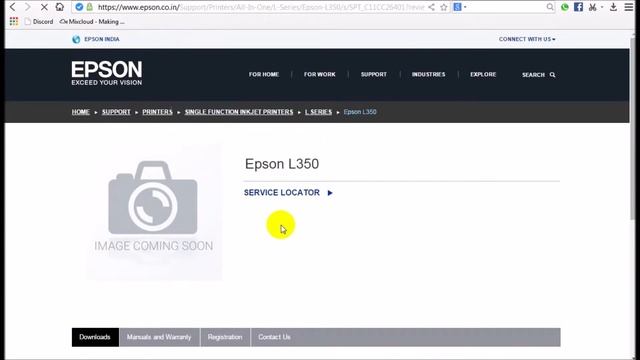Go to Single Function Inkjet Printers breadcrumb

point(239,112)
